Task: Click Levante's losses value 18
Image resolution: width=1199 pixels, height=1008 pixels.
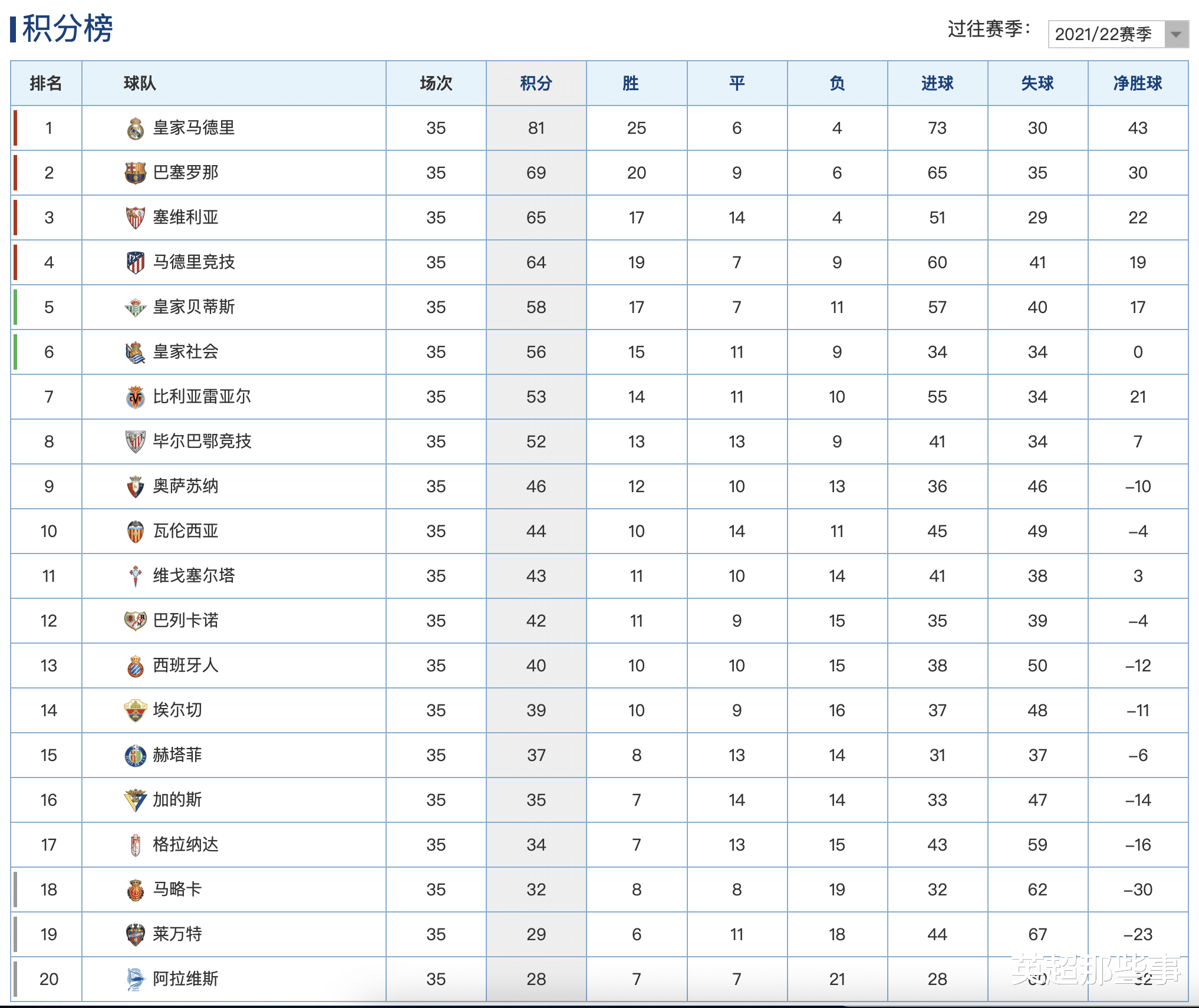Action: [837, 935]
